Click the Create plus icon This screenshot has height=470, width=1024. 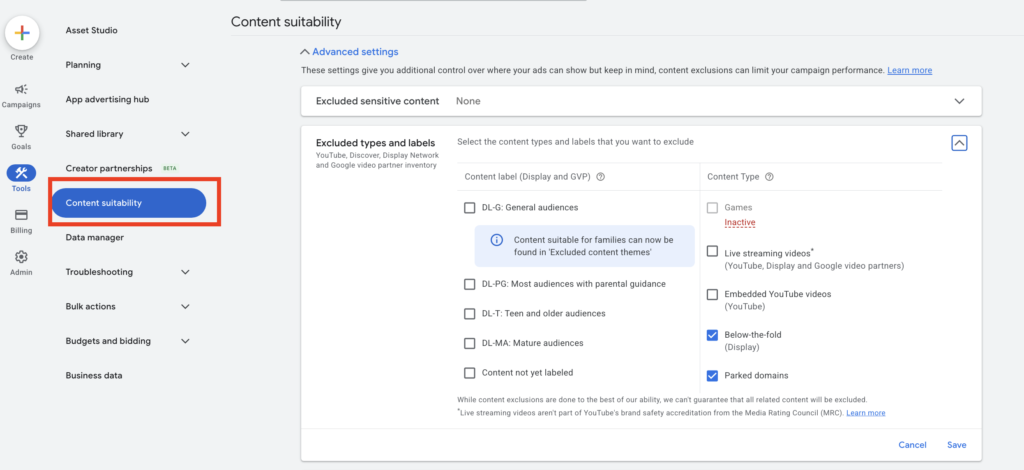tap(22, 33)
